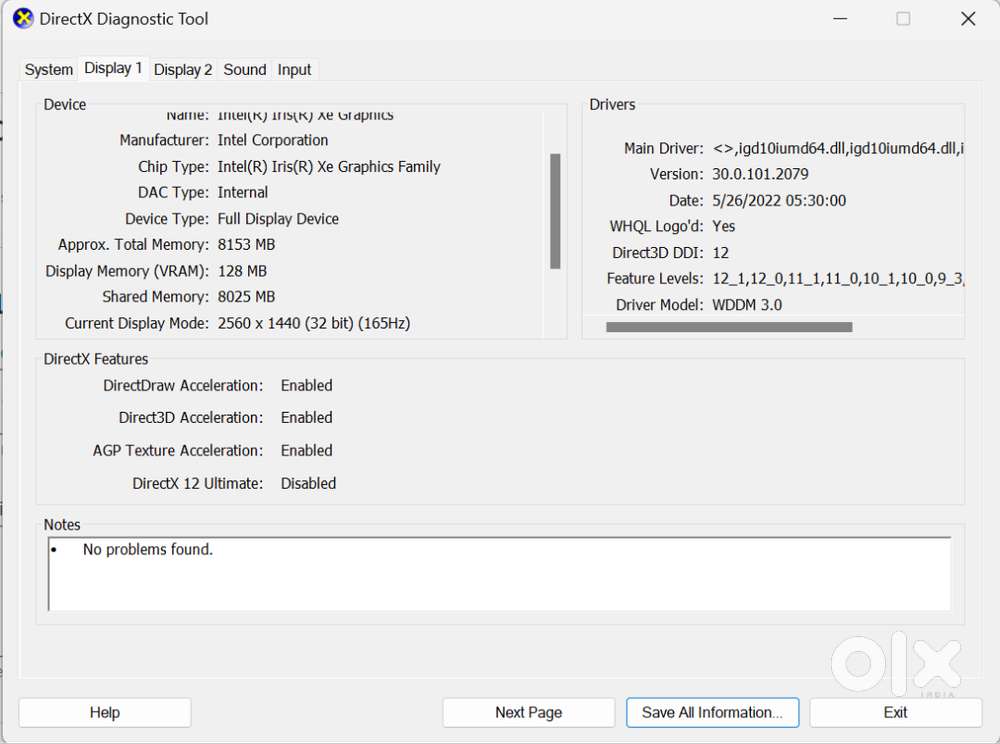This screenshot has width=1000, height=744.
Task: Go to the Sound tab
Action: coord(244,70)
